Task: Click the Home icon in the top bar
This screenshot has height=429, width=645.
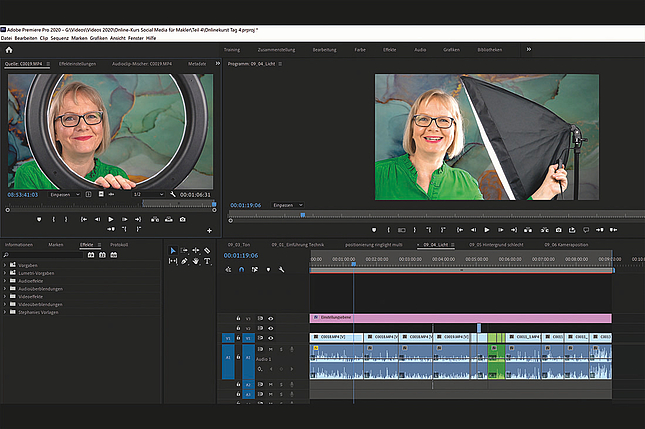Action: (8, 48)
